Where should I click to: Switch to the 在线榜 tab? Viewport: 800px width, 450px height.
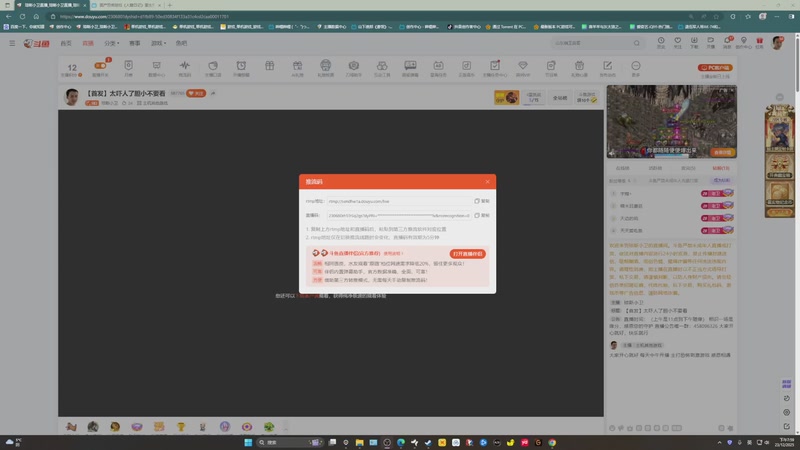pyautogui.click(x=622, y=168)
